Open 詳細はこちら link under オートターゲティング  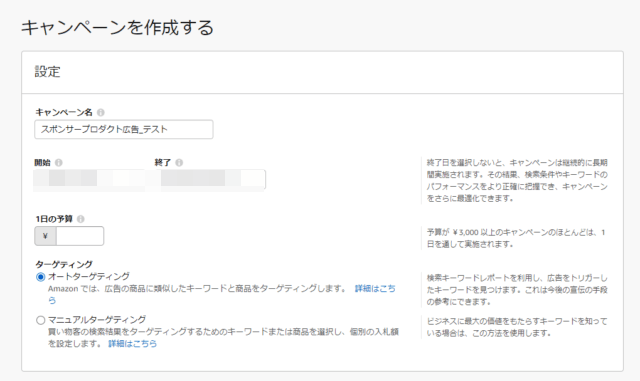pos(375,289)
